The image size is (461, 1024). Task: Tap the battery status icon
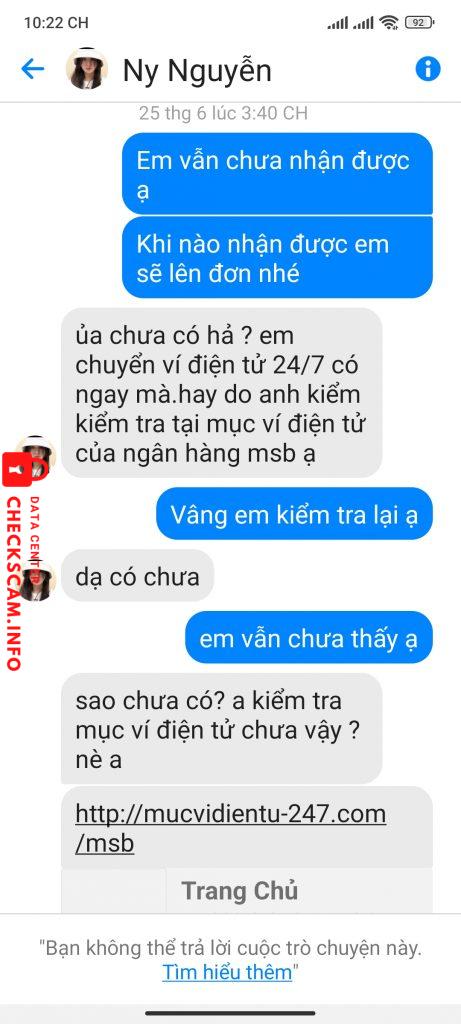(419, 23)
